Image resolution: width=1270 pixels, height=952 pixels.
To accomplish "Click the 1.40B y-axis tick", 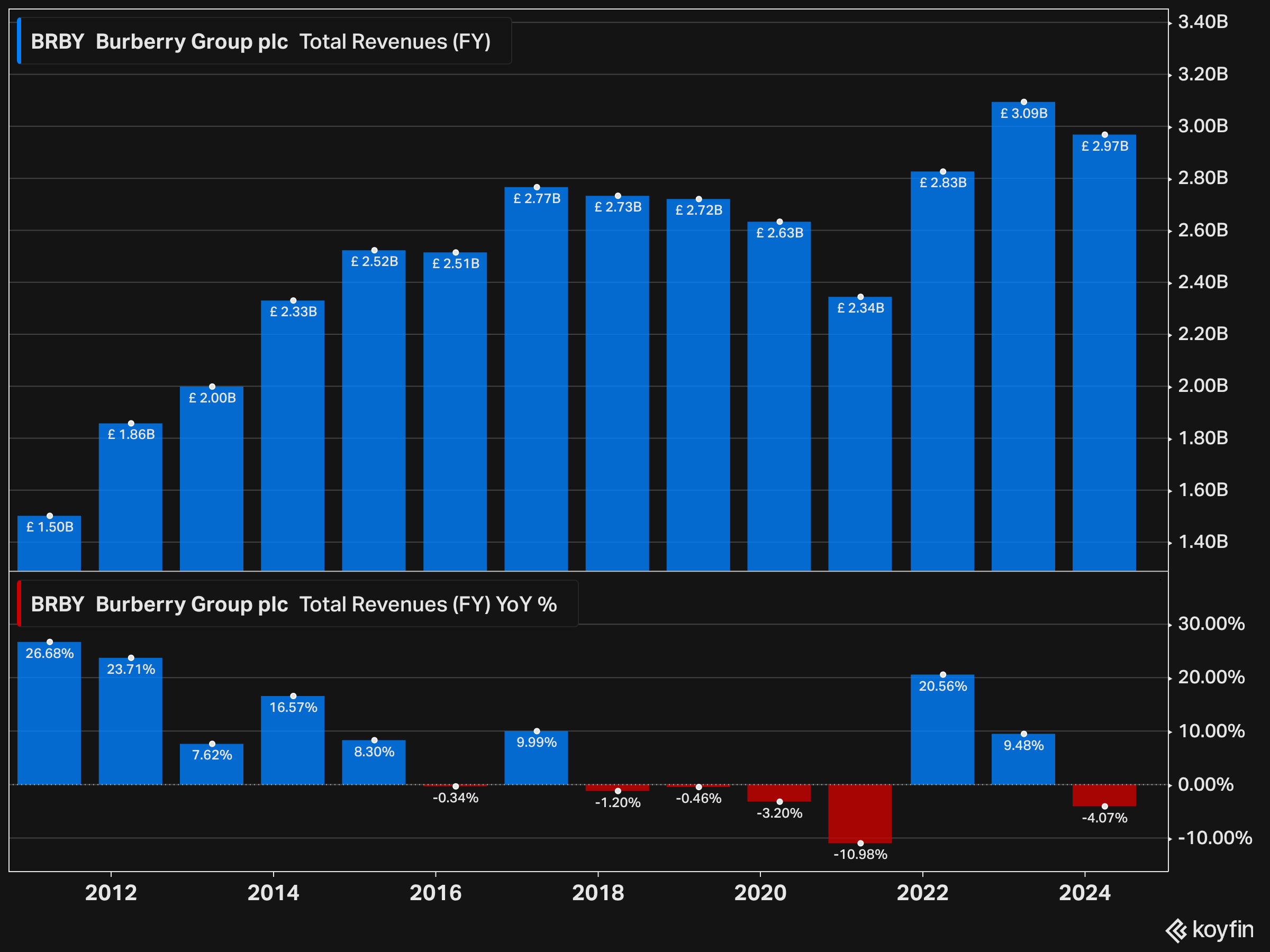I will point(1203,542).
